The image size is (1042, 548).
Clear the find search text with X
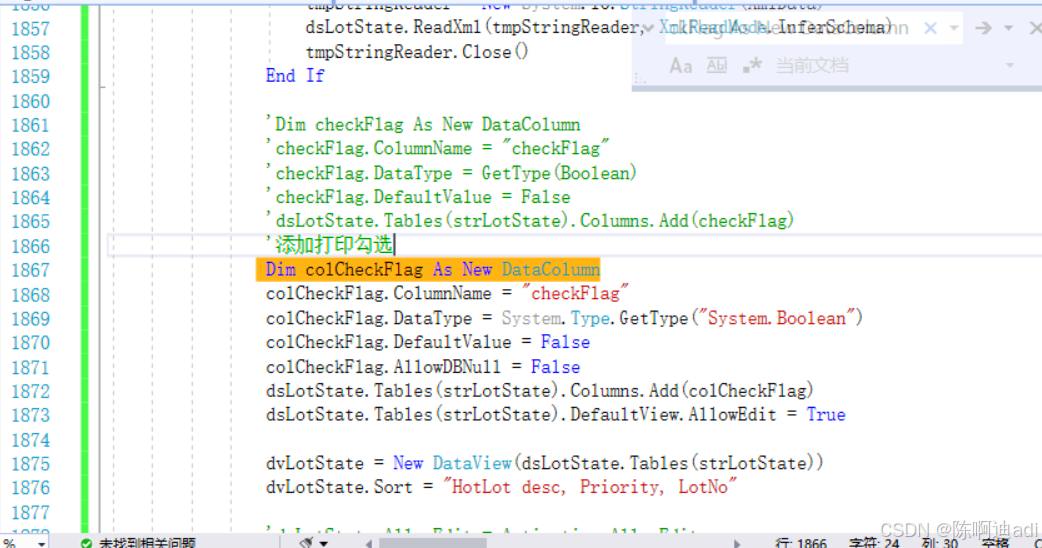tap(930, 28)
